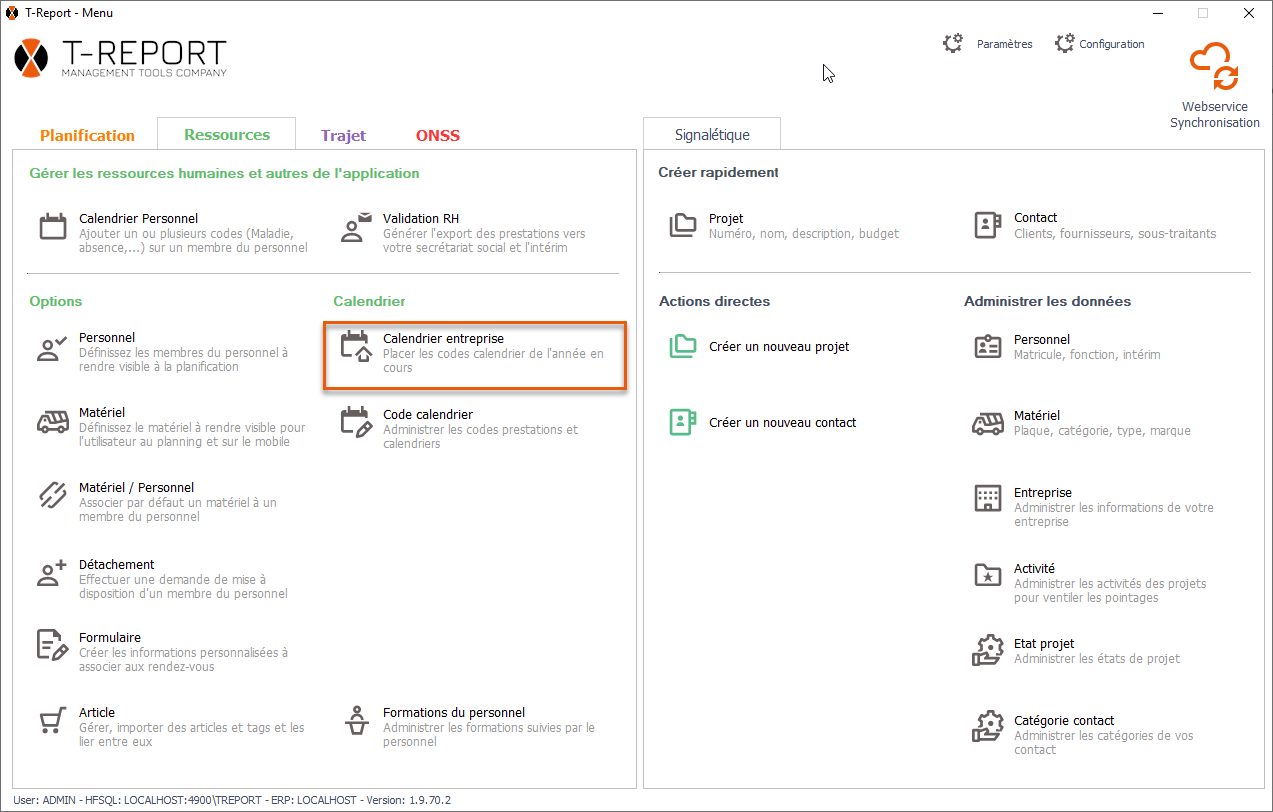Click the Formulaire document icon
The width and height of the screenshot is (1273, 812).
click(52, 645)
